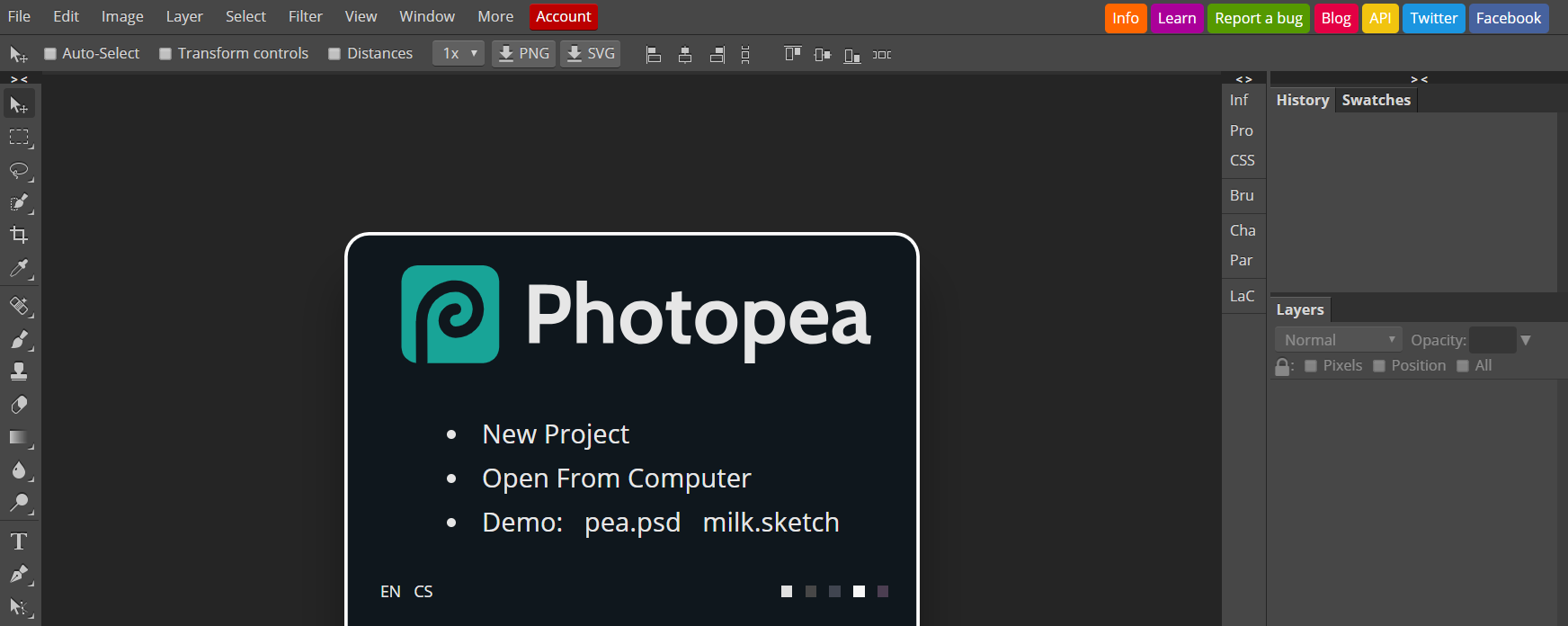This screenshot has width=1568, height=626.
Task: Click Align Left Edges icon
Action: click(654, 55)
